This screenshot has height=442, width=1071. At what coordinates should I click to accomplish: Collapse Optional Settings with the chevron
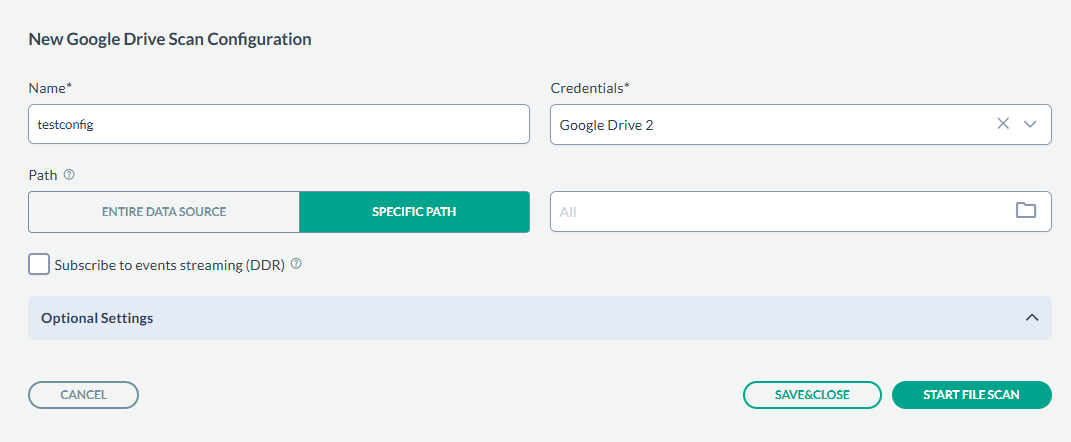click(x=1032, y=318)
